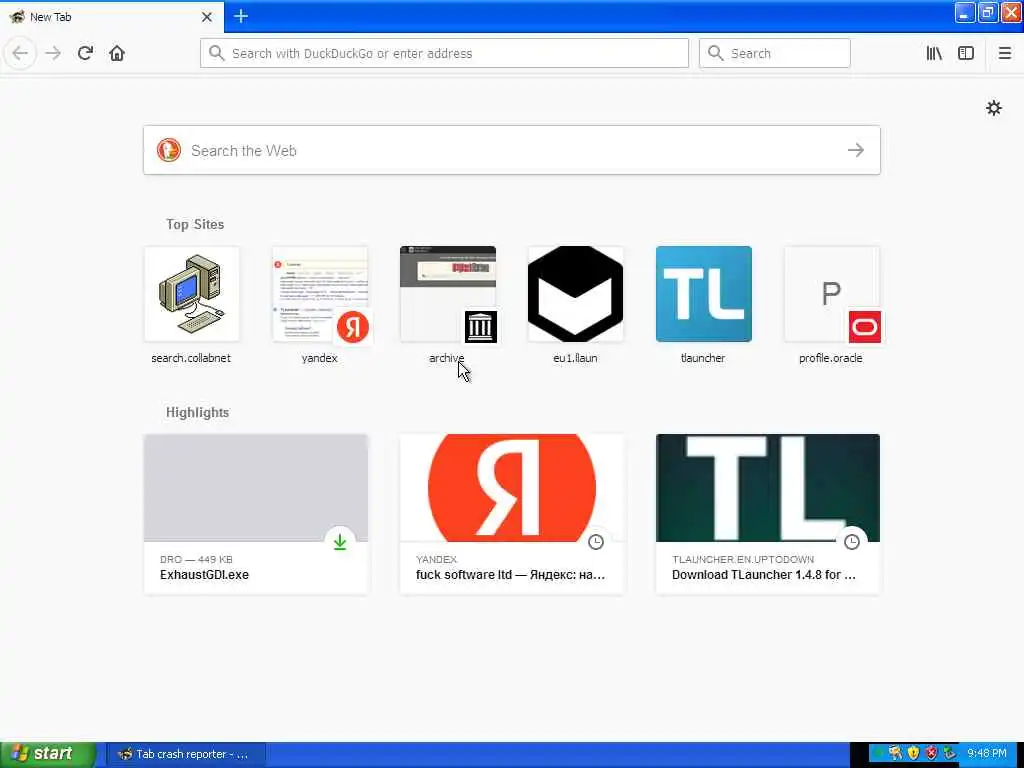Screen dimensions: 1024x768
Task: Go forward using the forward arrow
Action: [54, 53]
